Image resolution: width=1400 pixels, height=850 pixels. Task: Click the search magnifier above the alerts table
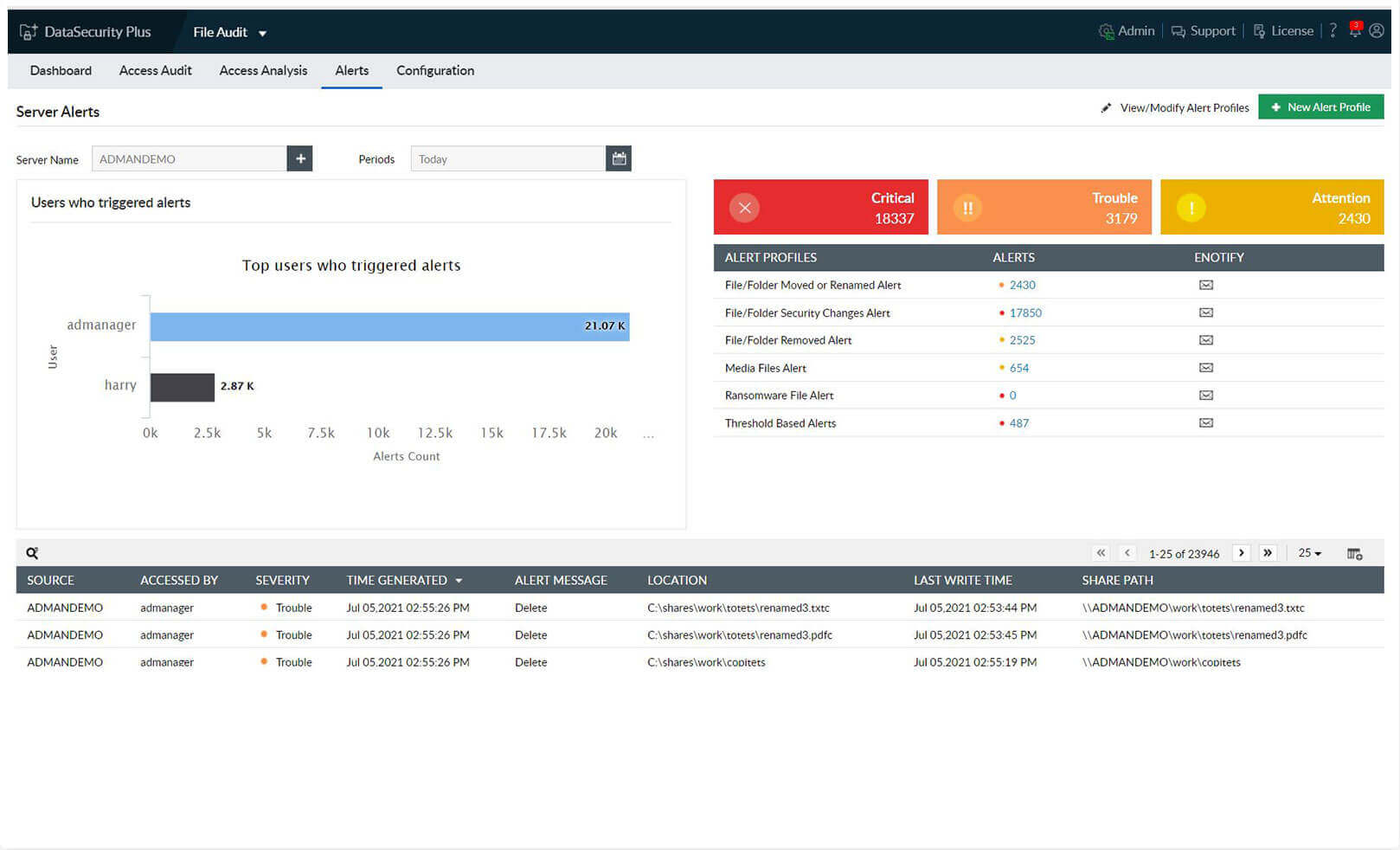pyautogui.click(x=32, y=552)
